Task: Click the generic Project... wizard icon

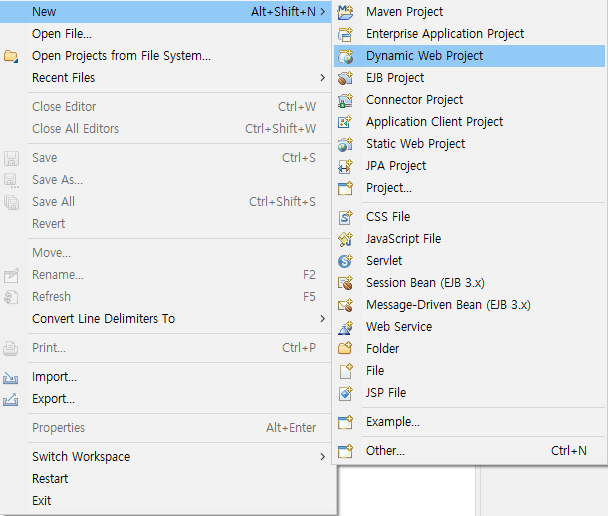Action: pos(345,188)
